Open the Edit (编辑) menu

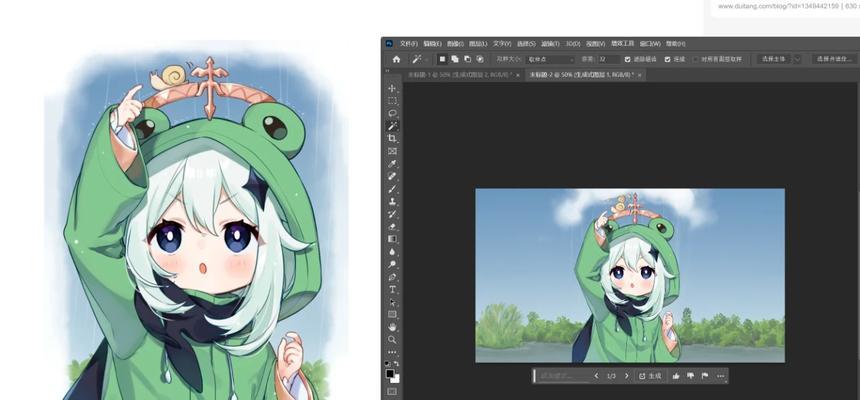pos(432,44)
